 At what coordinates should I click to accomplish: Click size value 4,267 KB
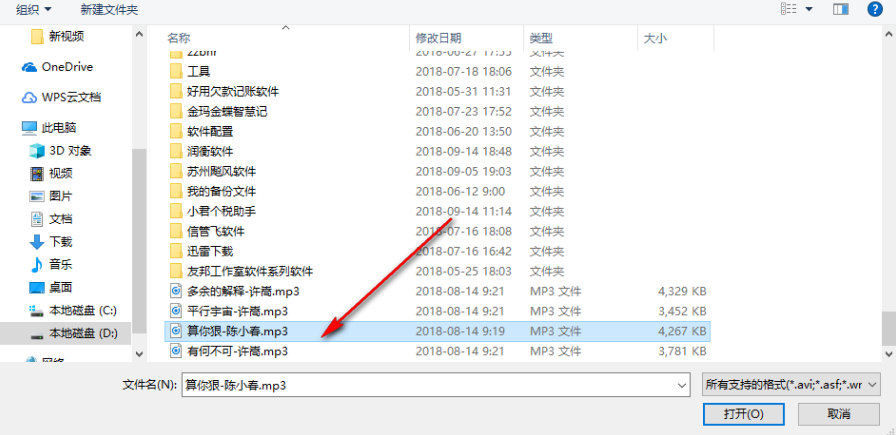(x=682, y=331)
